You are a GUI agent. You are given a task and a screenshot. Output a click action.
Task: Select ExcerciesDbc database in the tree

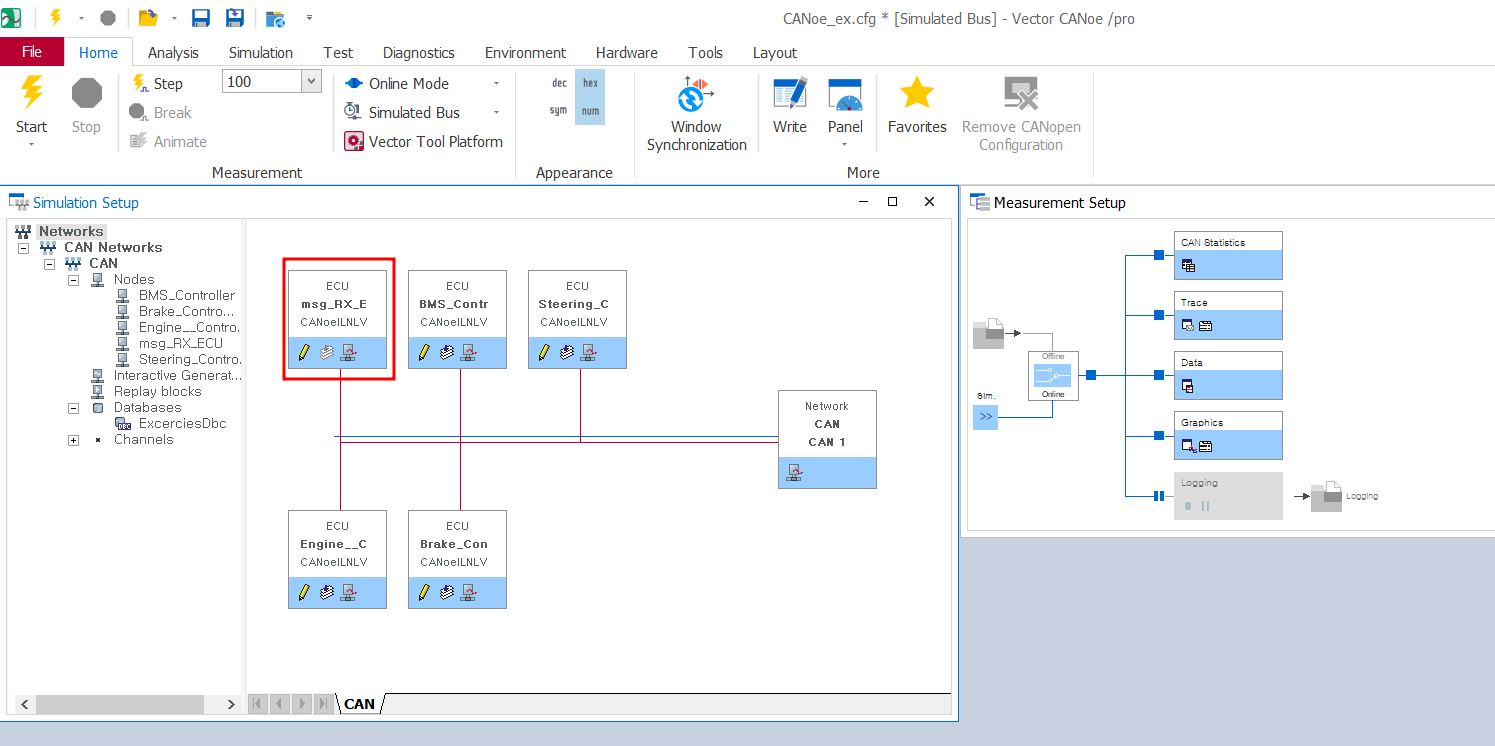183,423
